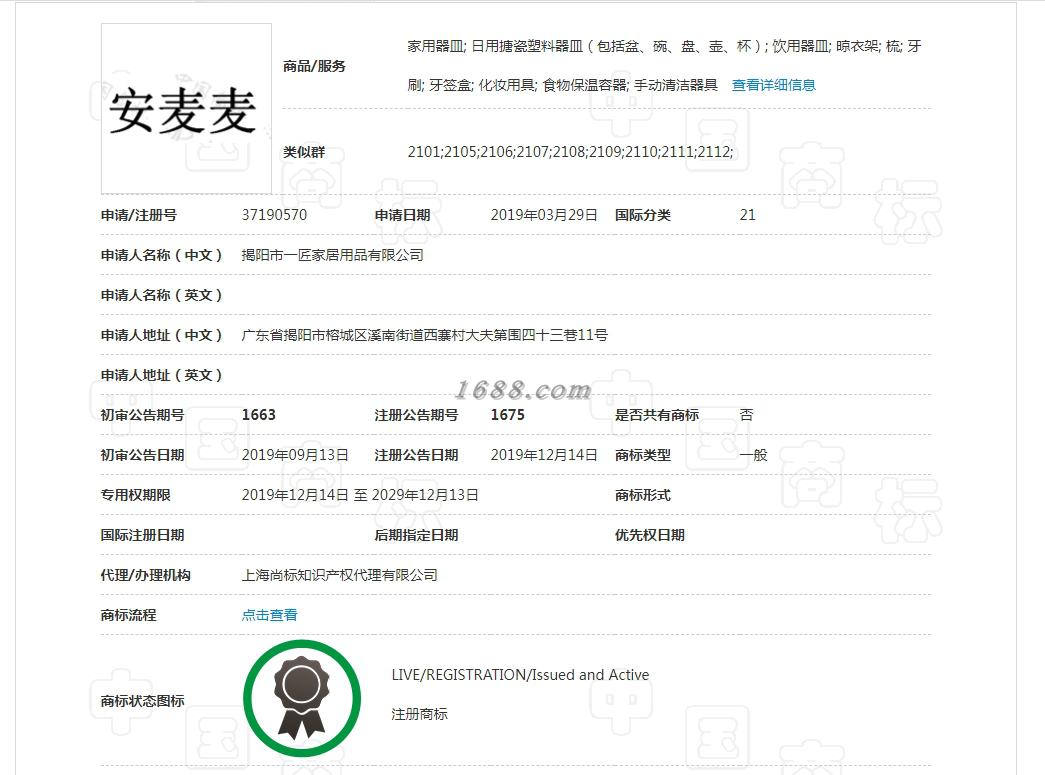Click the 注册商标 status text
Viewport: 1045px width, 775px height.
tap(419, 714)
